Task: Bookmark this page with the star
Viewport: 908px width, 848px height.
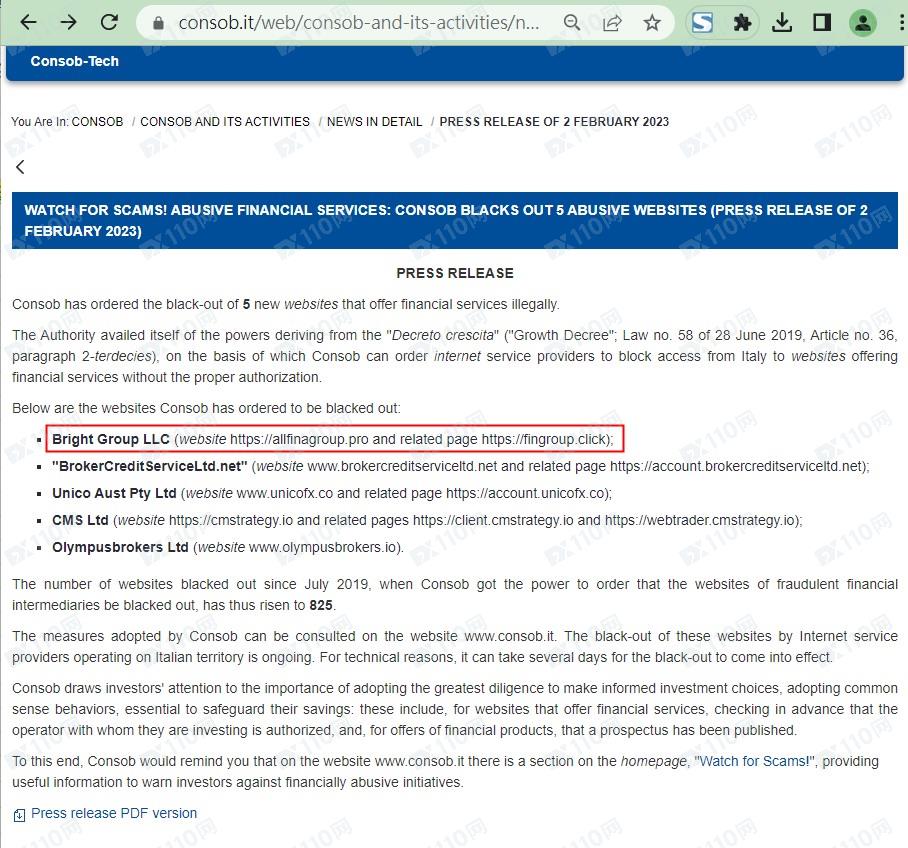Action: [x=652, y=23]
